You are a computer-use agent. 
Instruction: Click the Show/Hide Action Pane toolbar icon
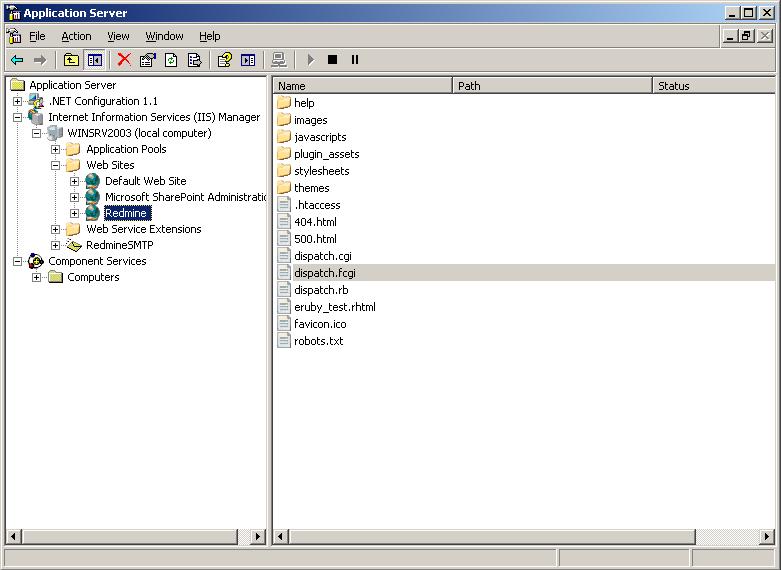point(248,60)
